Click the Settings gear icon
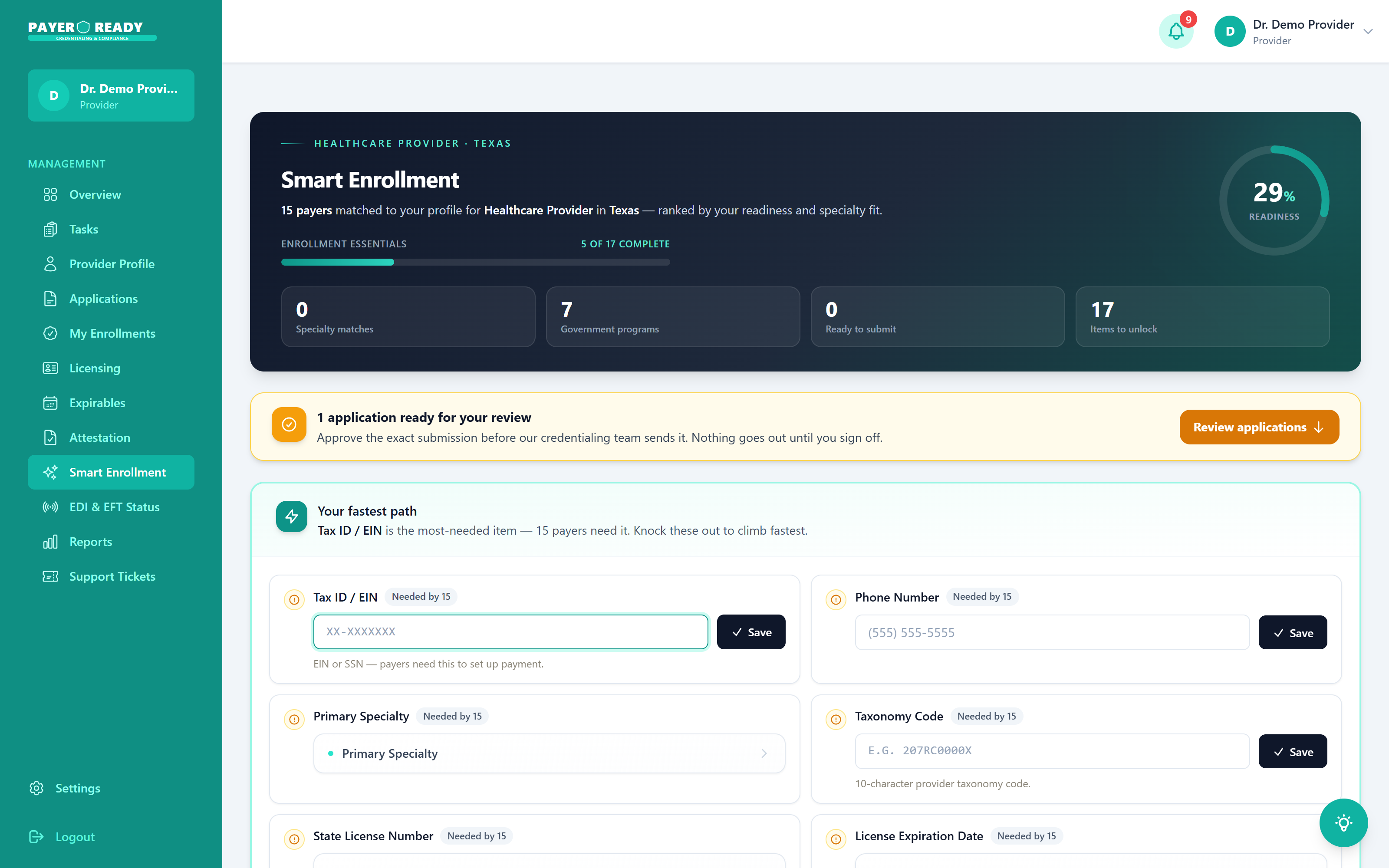 click(37, 788)
